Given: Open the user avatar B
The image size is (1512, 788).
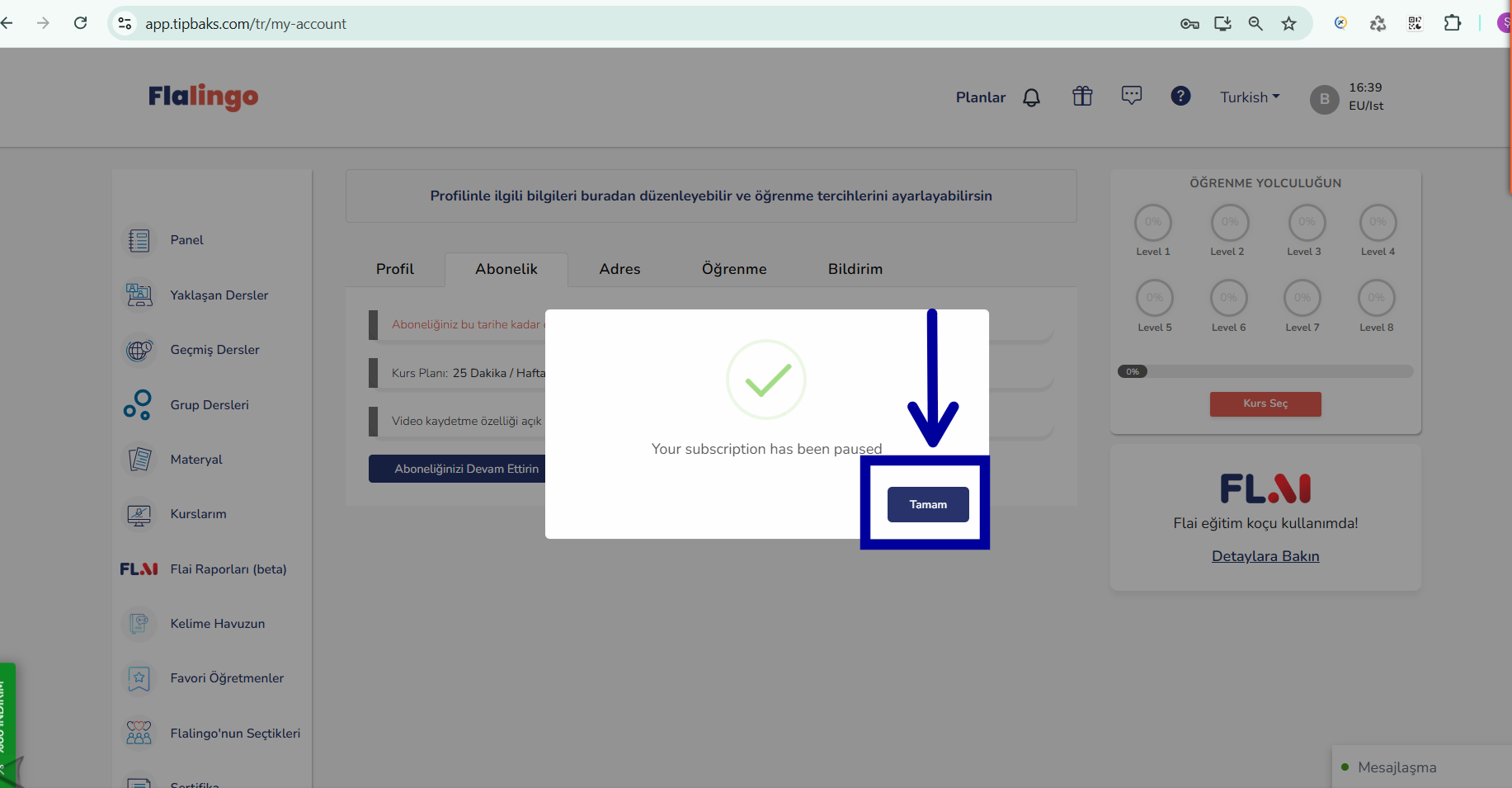Looking at the screenshot, I should (x=1325, y=99).
